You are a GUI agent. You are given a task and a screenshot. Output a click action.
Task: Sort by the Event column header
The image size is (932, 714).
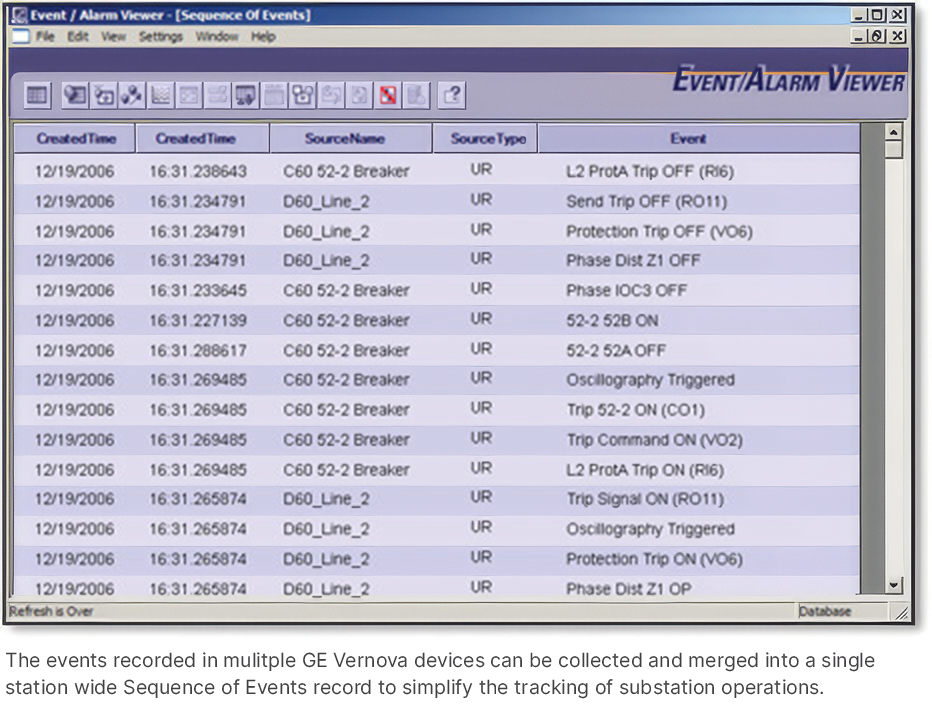click(699, 139)
